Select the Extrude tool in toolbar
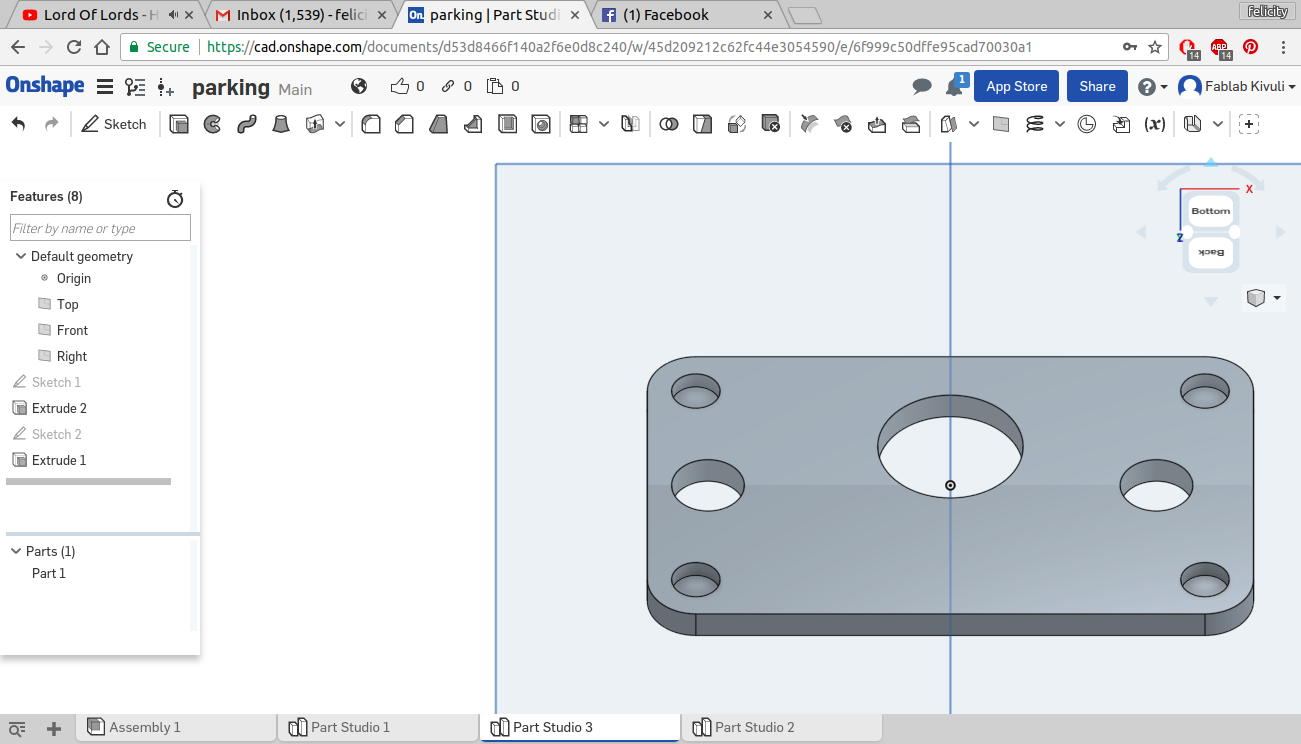The width and height of the screenshot is (1301, 744). 179,124
